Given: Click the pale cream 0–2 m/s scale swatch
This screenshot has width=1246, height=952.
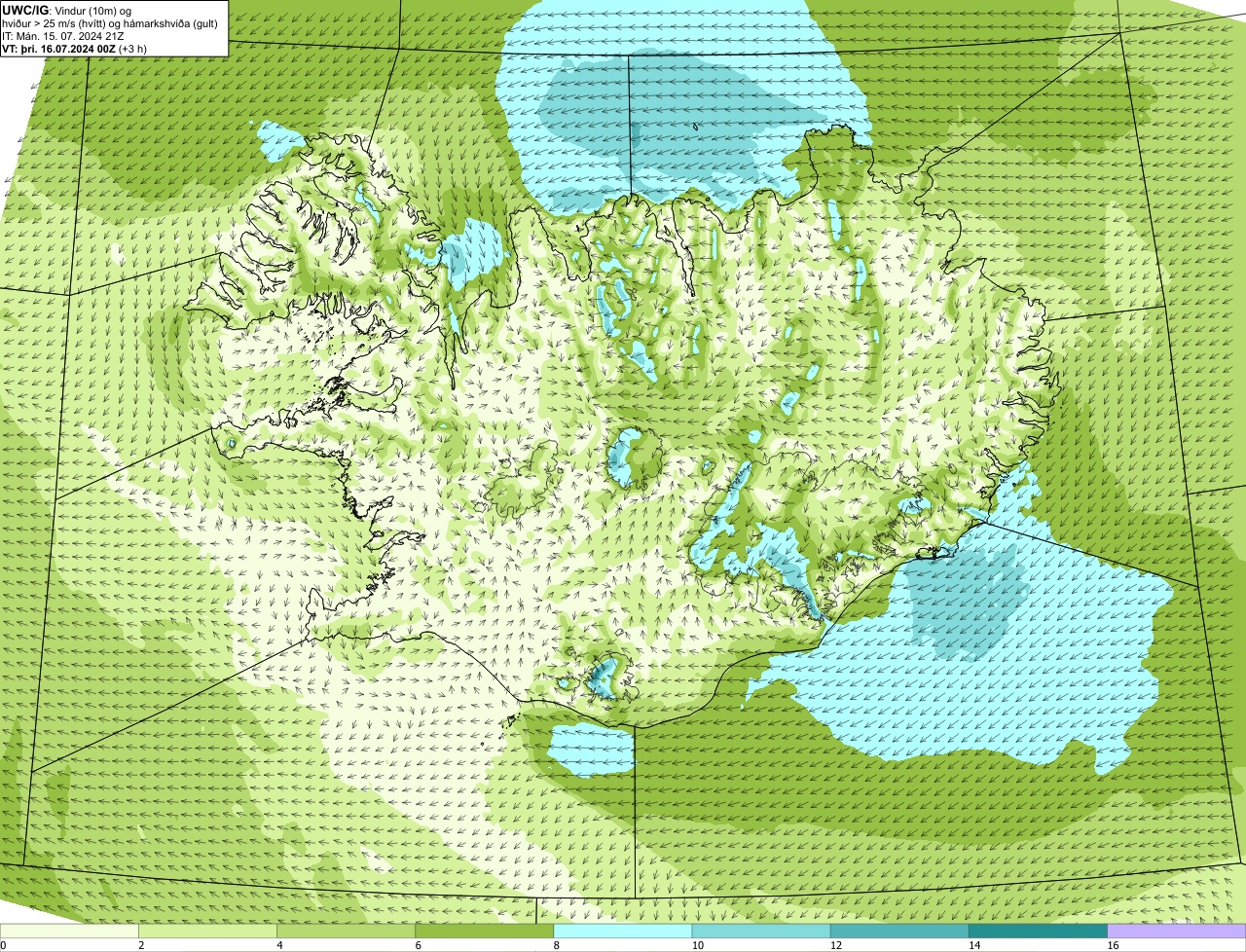Looking at the screenshot, I should click(x=69, y=932).
